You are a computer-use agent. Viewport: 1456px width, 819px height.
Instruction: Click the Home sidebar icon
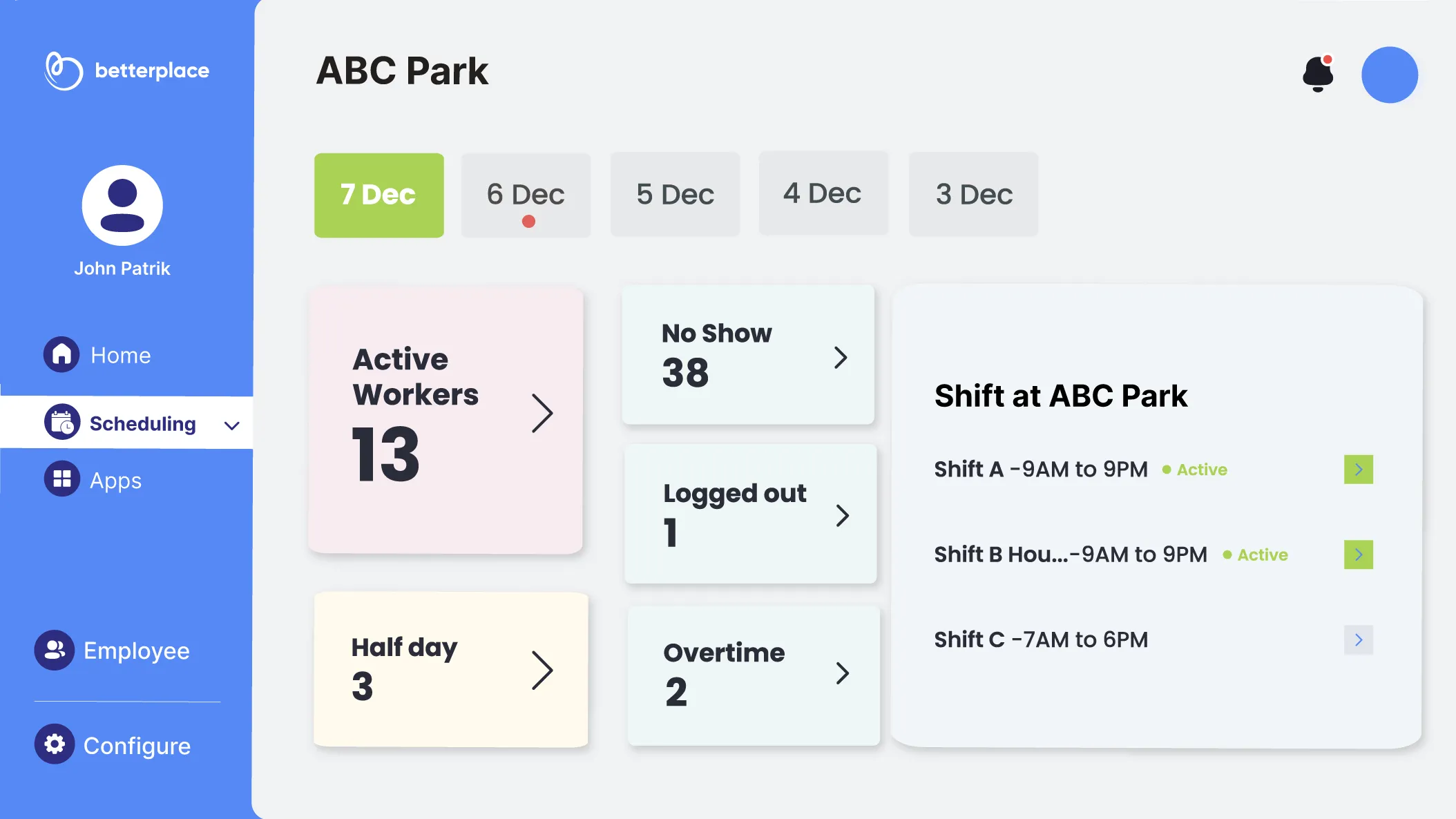coord(61,354)
